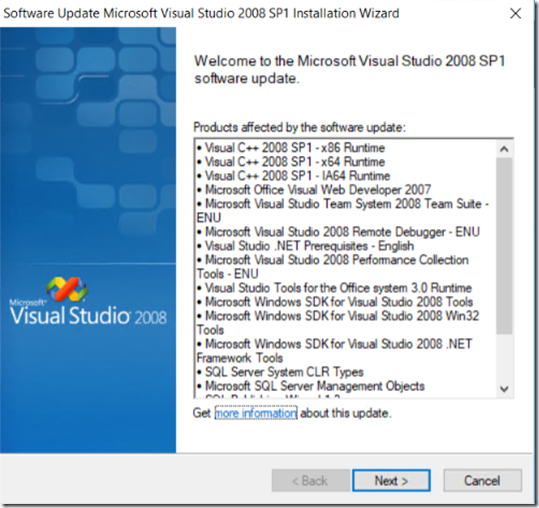Viewport: 539px width, 508px height.
Task: Select Microsoft SQL Server Management Objects entry
Action: coord(311,386)
